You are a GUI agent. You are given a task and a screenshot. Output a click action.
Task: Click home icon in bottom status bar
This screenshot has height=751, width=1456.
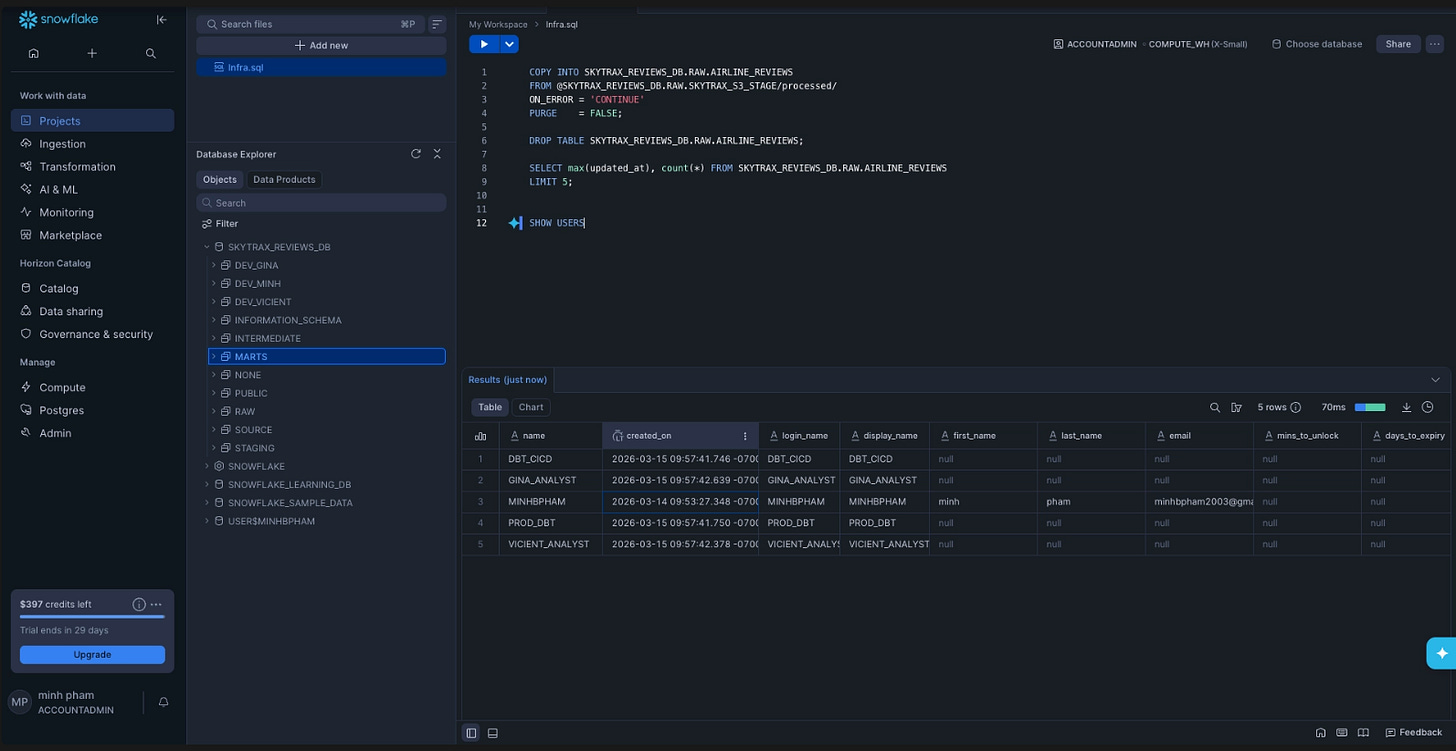pyautogui.click(x=1321, y=733)
